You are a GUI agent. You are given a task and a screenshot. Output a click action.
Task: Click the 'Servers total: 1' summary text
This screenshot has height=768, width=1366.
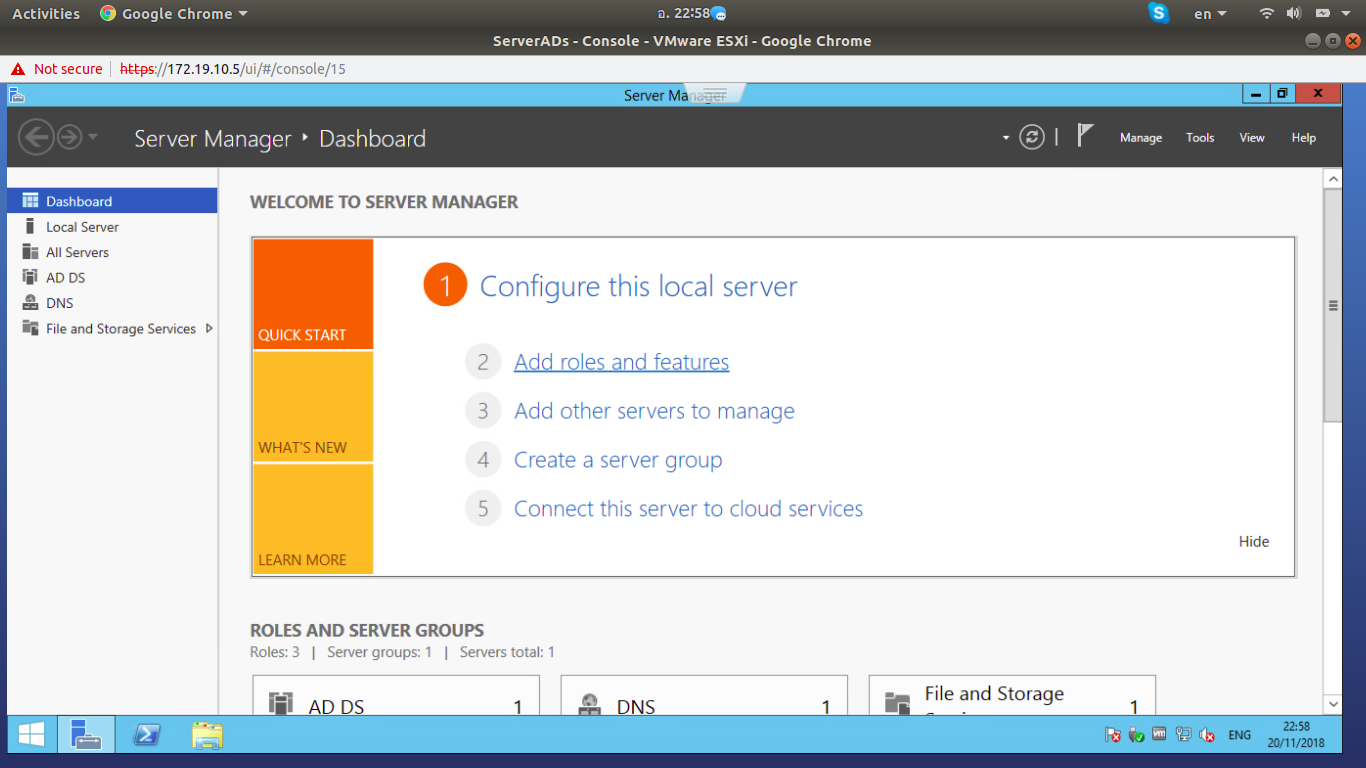click(507, 652)
